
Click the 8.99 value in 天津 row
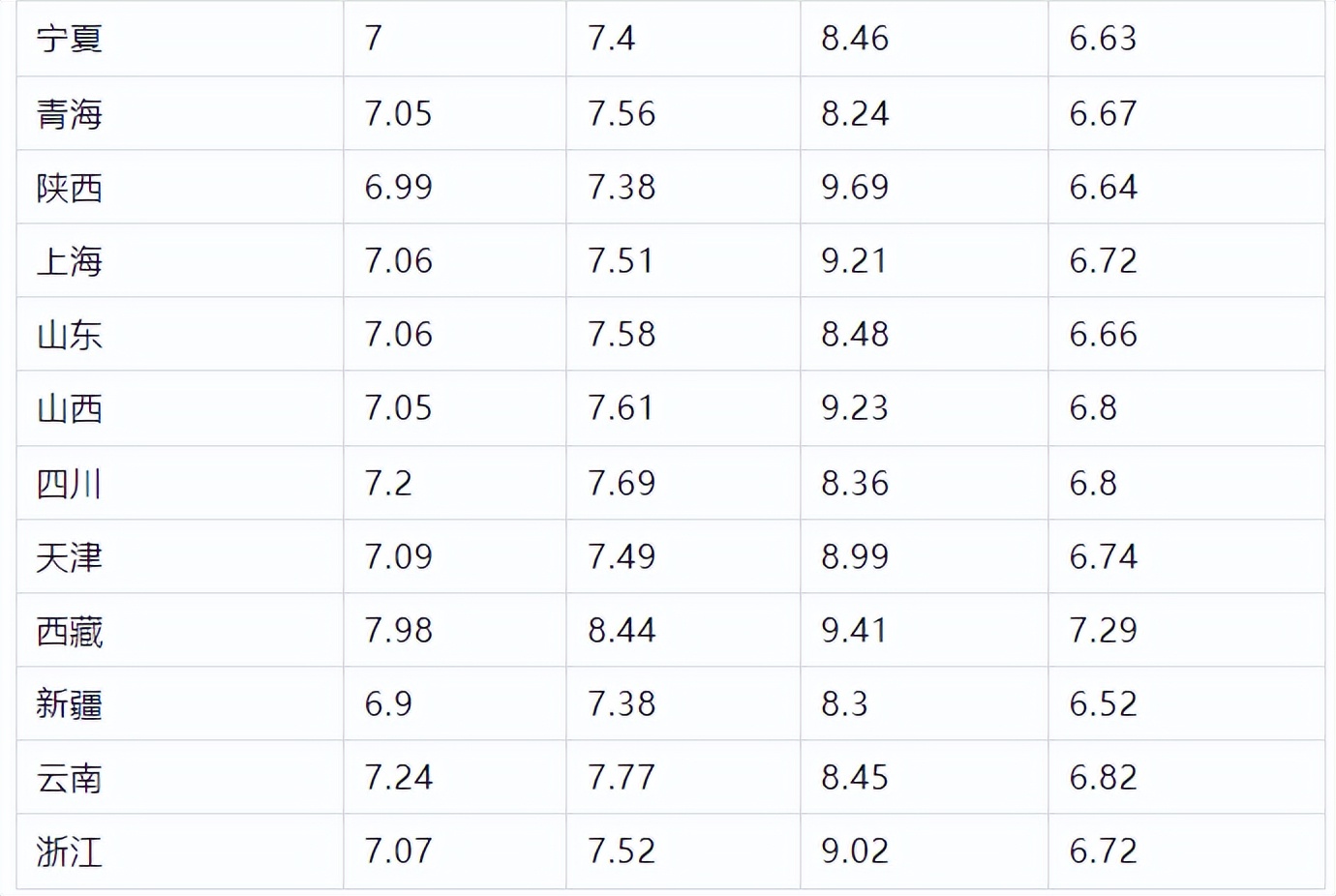855,556
